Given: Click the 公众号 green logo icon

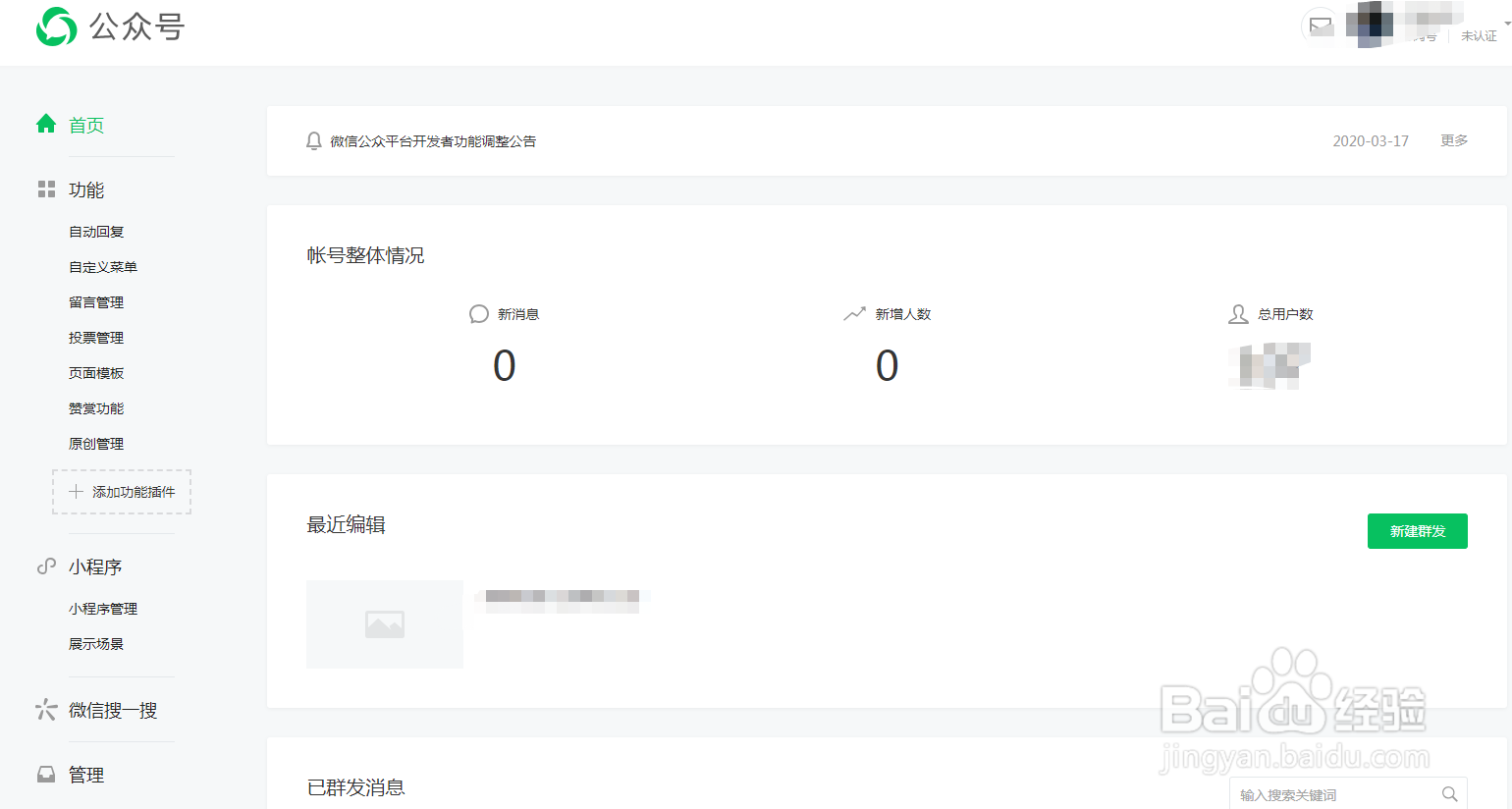Looking at the screenshot, I should pos(56,27).
